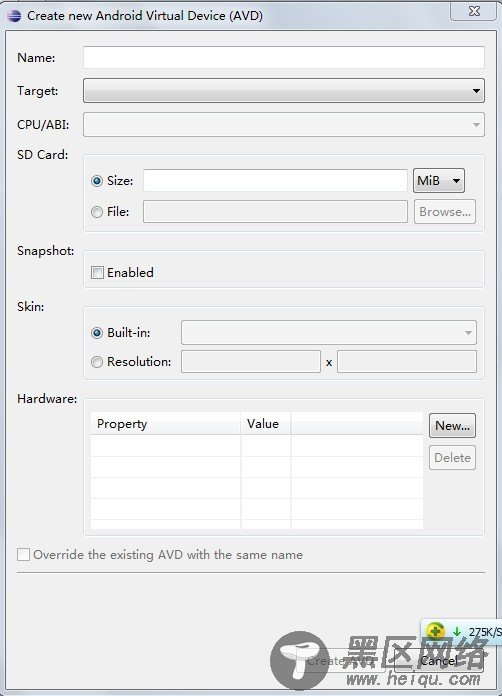Open the Target dropdown list

tap(284, 91)
